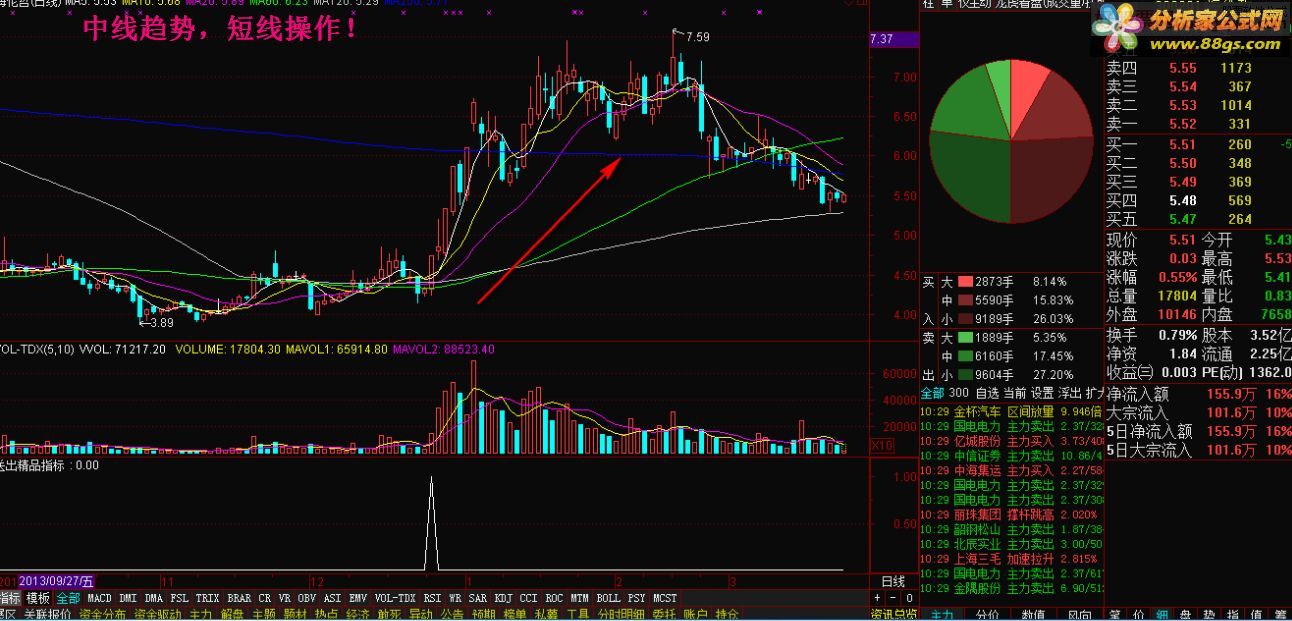The height and width of the screenshot is (621, 1292).
Task: Click the 买五 5.47 order row
Action: [x=1198, y=219]
